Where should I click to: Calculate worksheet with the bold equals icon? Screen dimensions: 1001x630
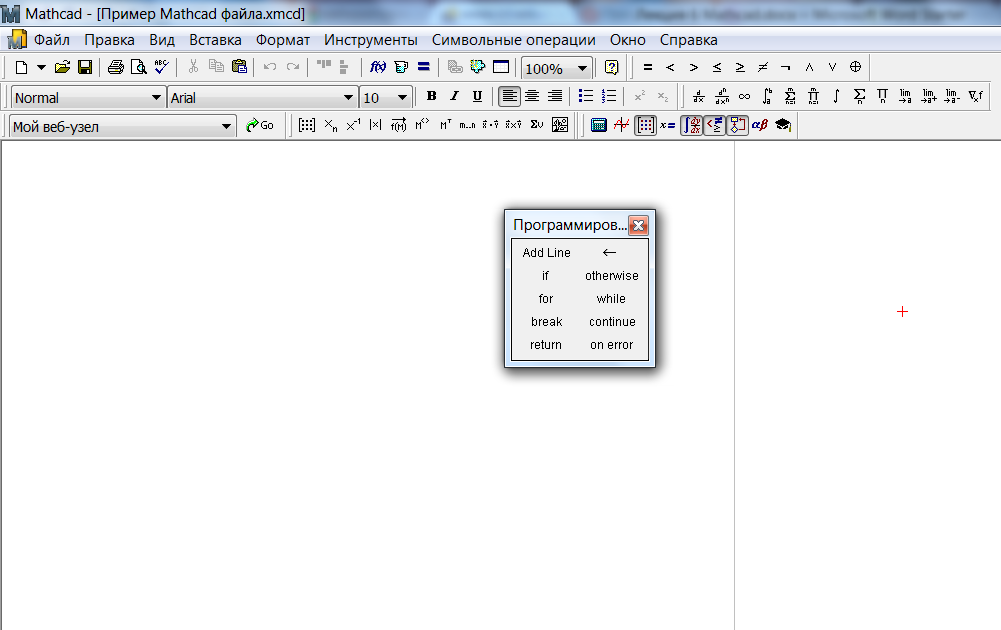click(x=423, y=67)
